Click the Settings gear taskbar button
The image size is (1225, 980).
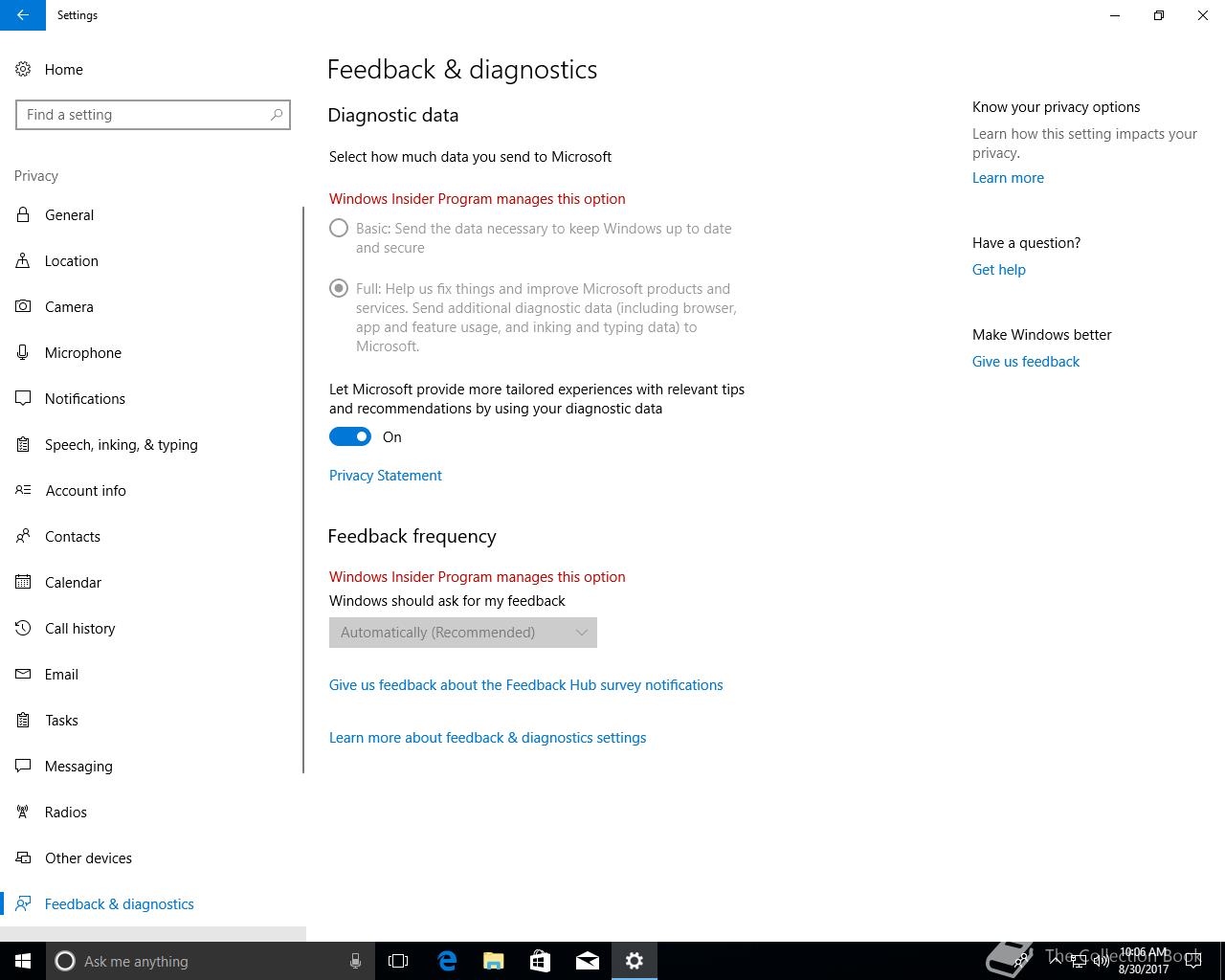tap(635, 961)
